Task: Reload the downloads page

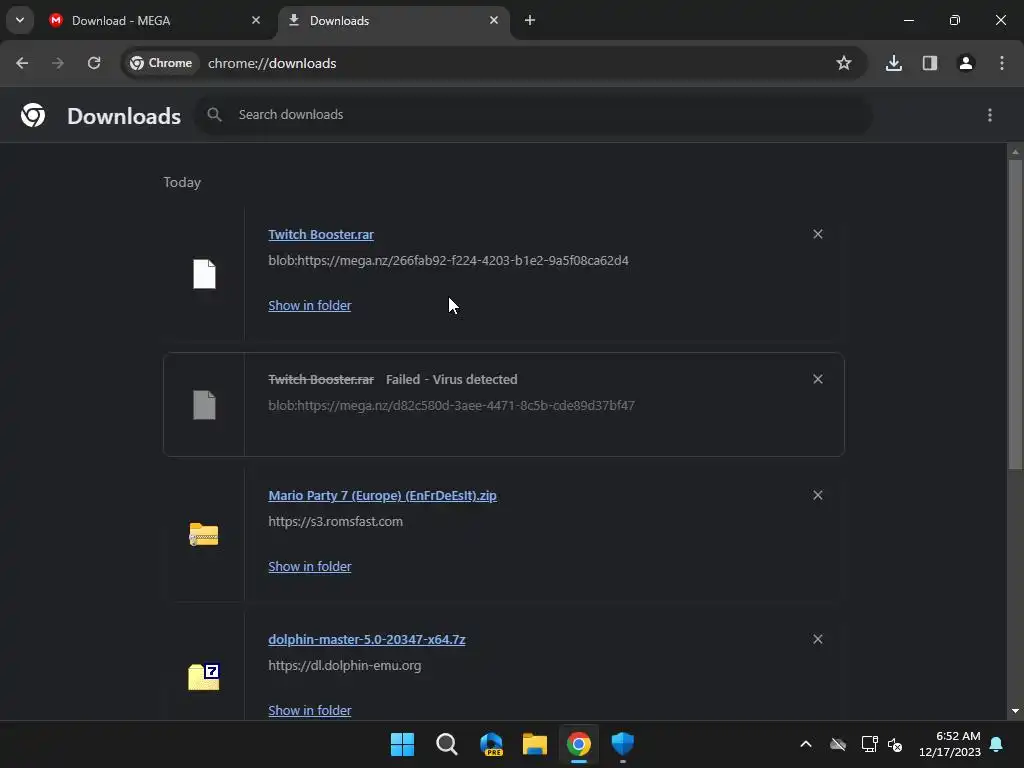Action: [94, 63]
